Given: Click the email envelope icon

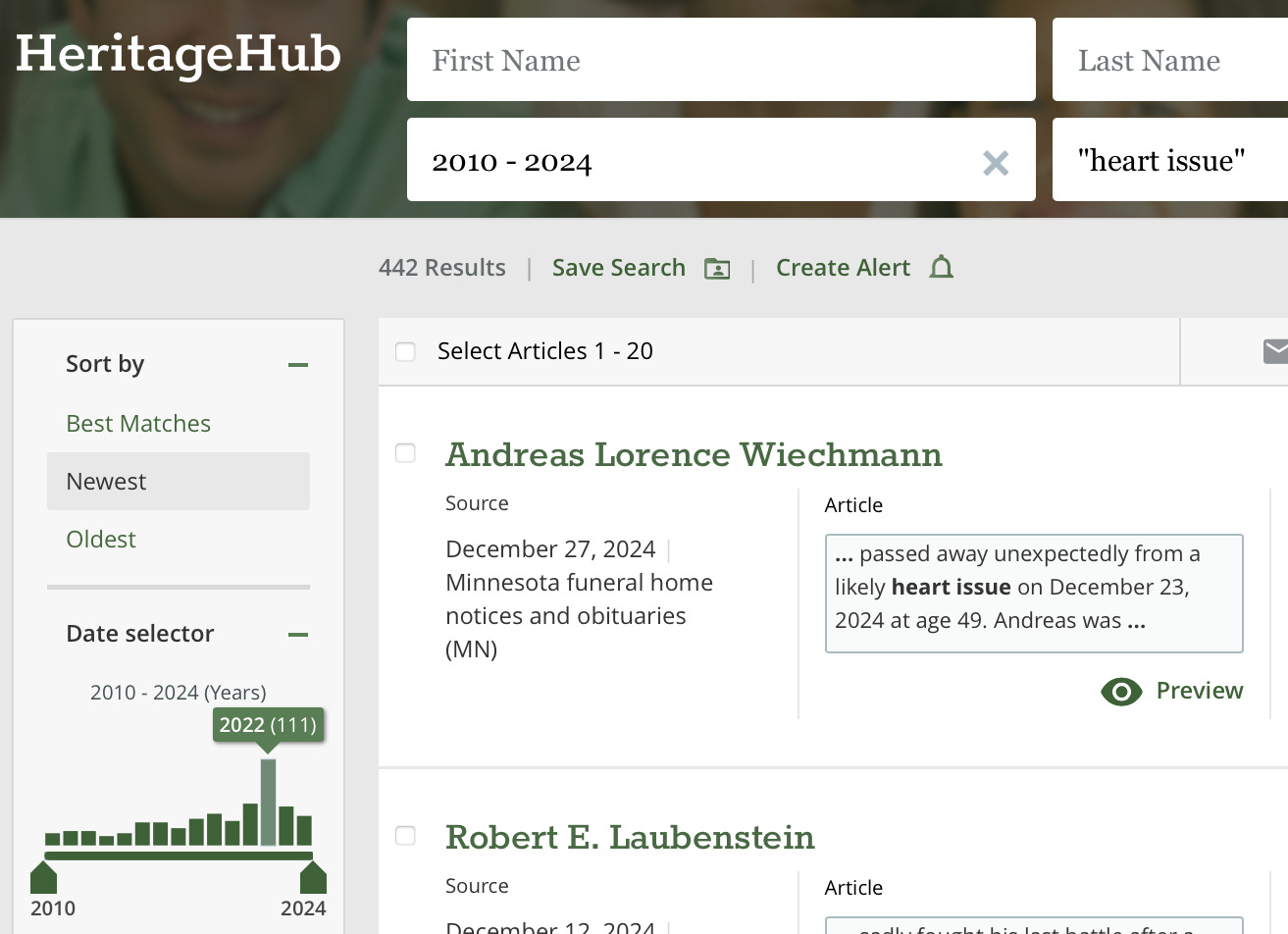Looking at the screenshot, I should tap(1275, 351).
